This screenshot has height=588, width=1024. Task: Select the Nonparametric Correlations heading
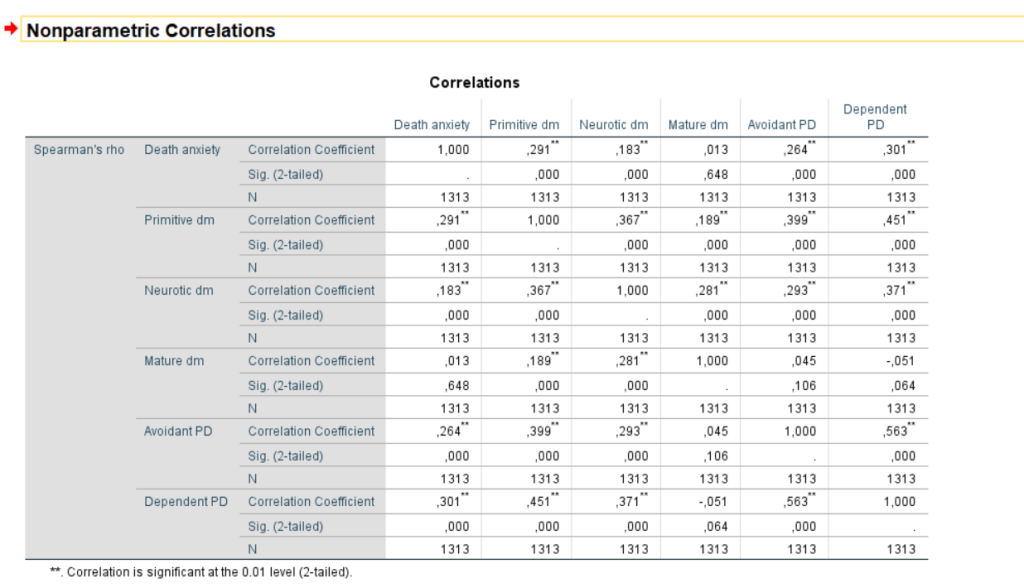point(151,31)
